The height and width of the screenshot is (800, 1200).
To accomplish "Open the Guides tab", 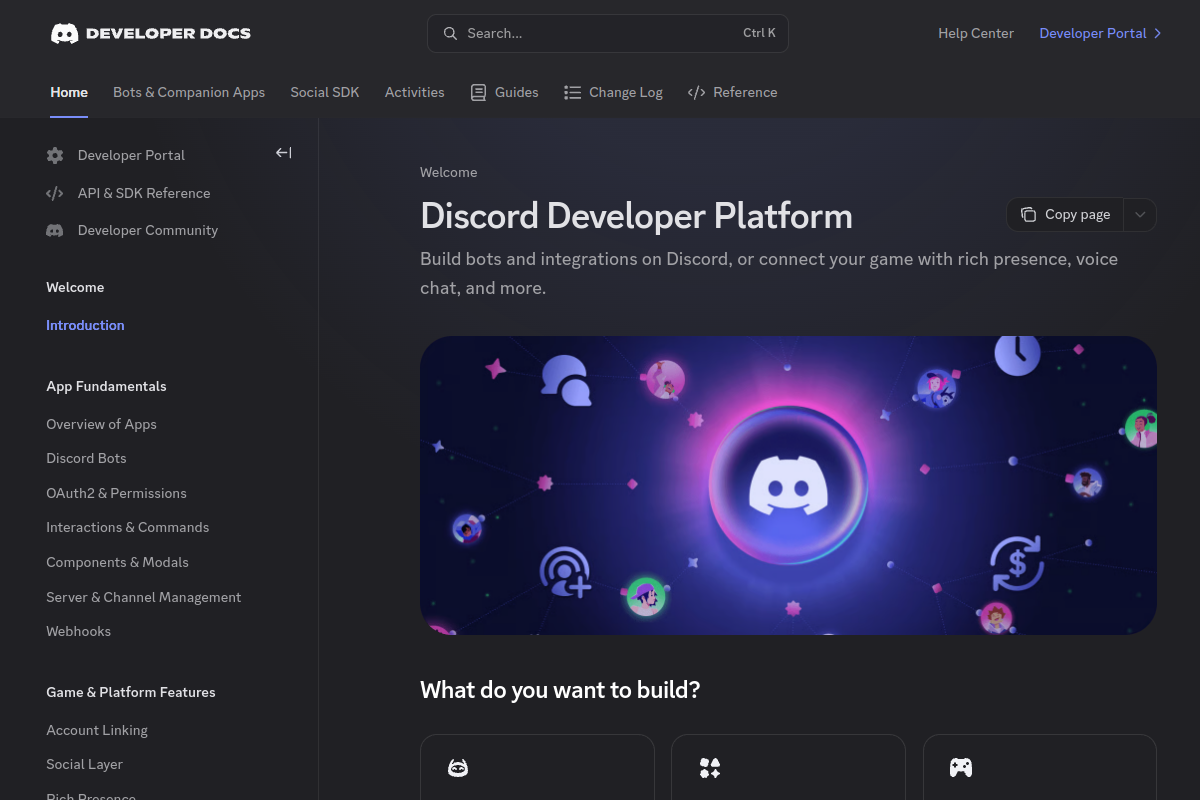I will [504, 92].
